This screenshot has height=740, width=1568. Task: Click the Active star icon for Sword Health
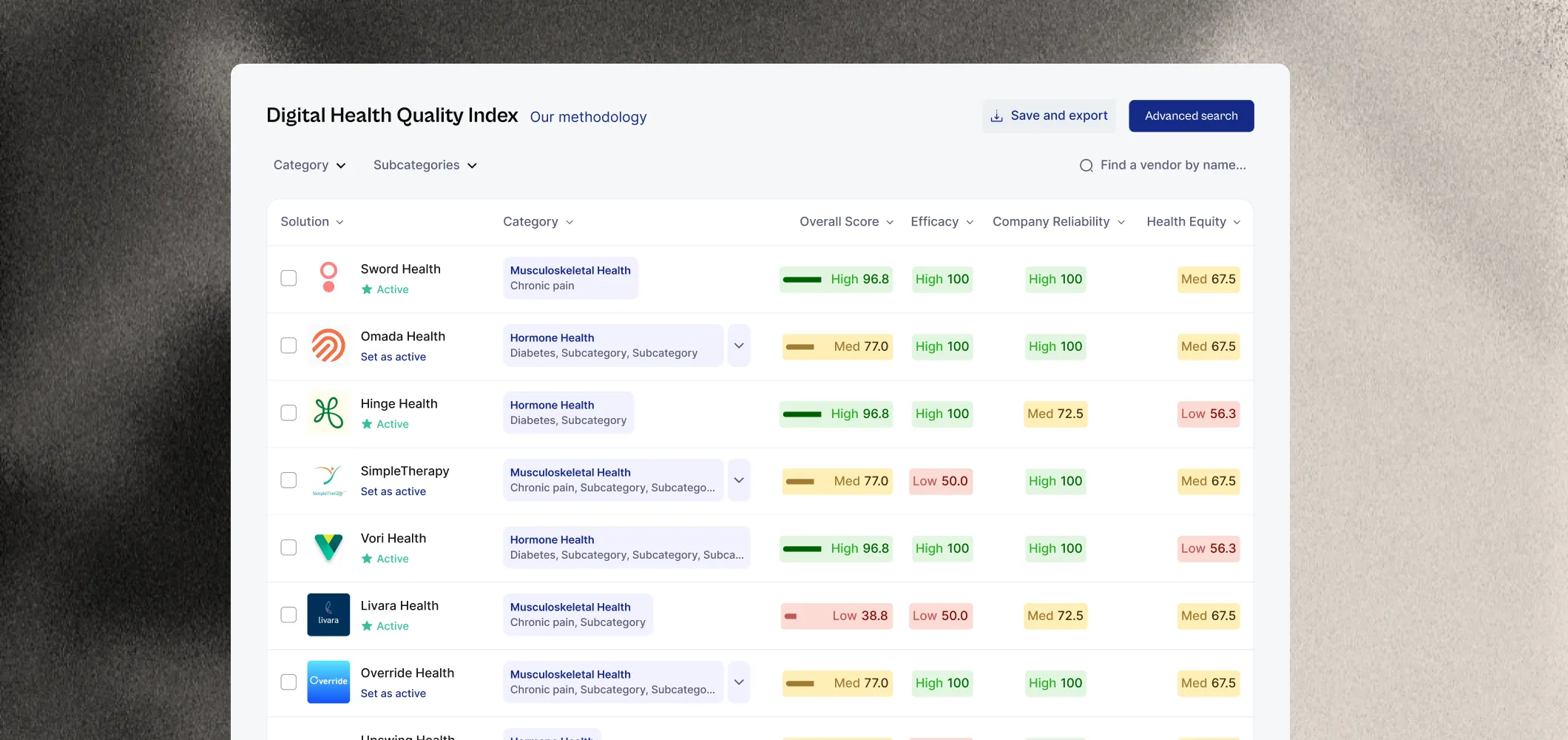367,289
